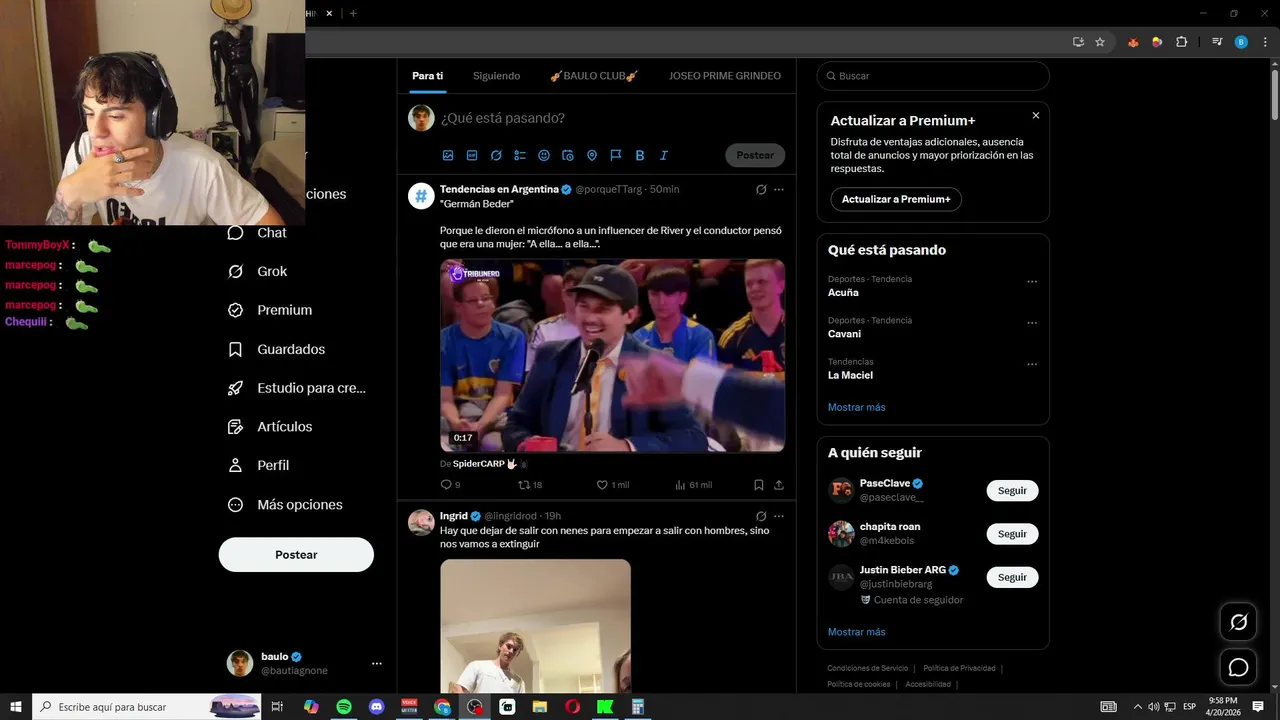Expand Más opciones in the sidebar
The image size is (1280, 720).
coord(285,505)
